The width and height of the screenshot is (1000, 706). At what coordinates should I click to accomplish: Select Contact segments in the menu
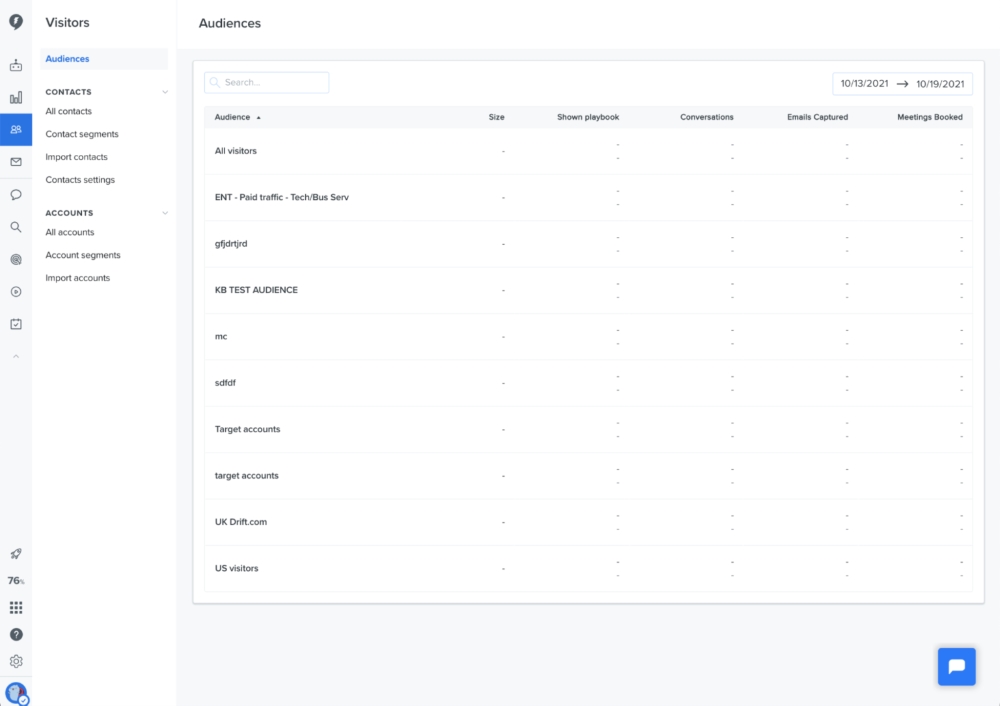(82, 134)
